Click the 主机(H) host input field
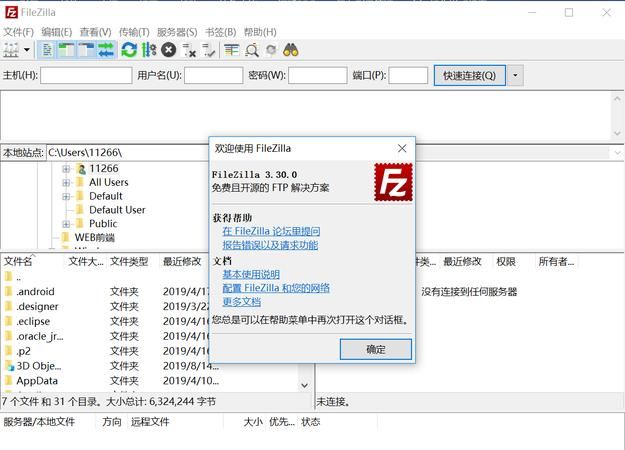The width and height of the screenshot is (625, 450). [86, 75]
